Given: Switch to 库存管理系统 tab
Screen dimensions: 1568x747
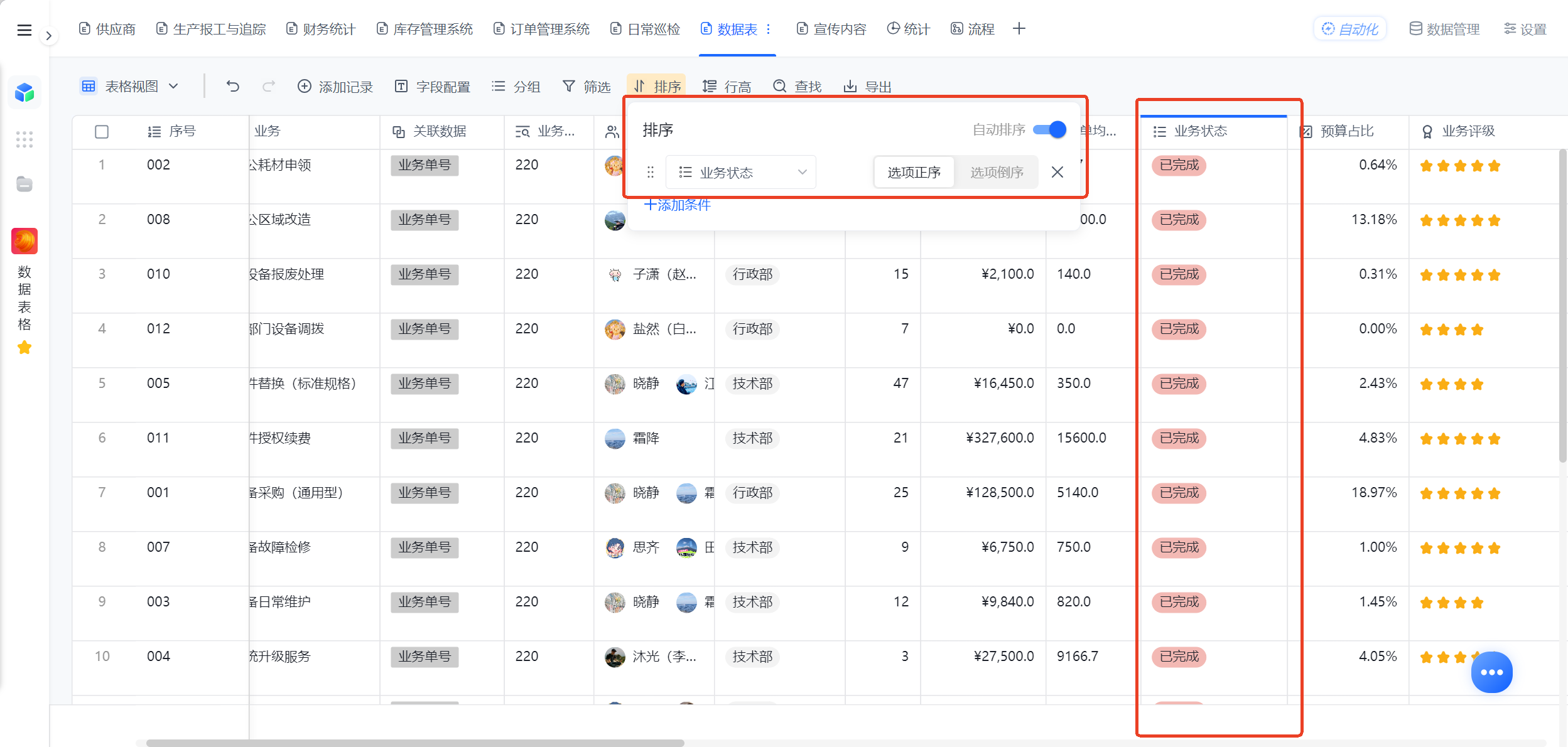Looking at the screenshot, I should [x=424, y=29].
